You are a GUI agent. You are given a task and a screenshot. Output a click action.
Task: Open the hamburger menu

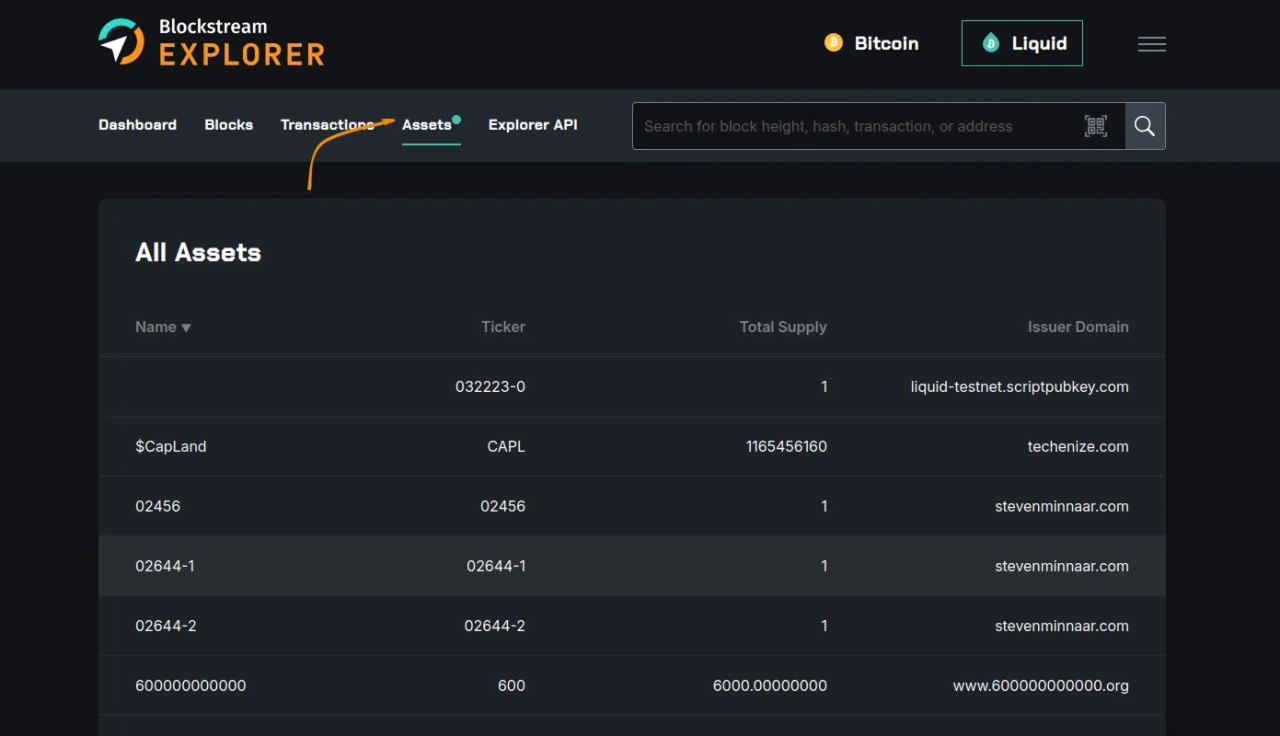coord(1151,44)
